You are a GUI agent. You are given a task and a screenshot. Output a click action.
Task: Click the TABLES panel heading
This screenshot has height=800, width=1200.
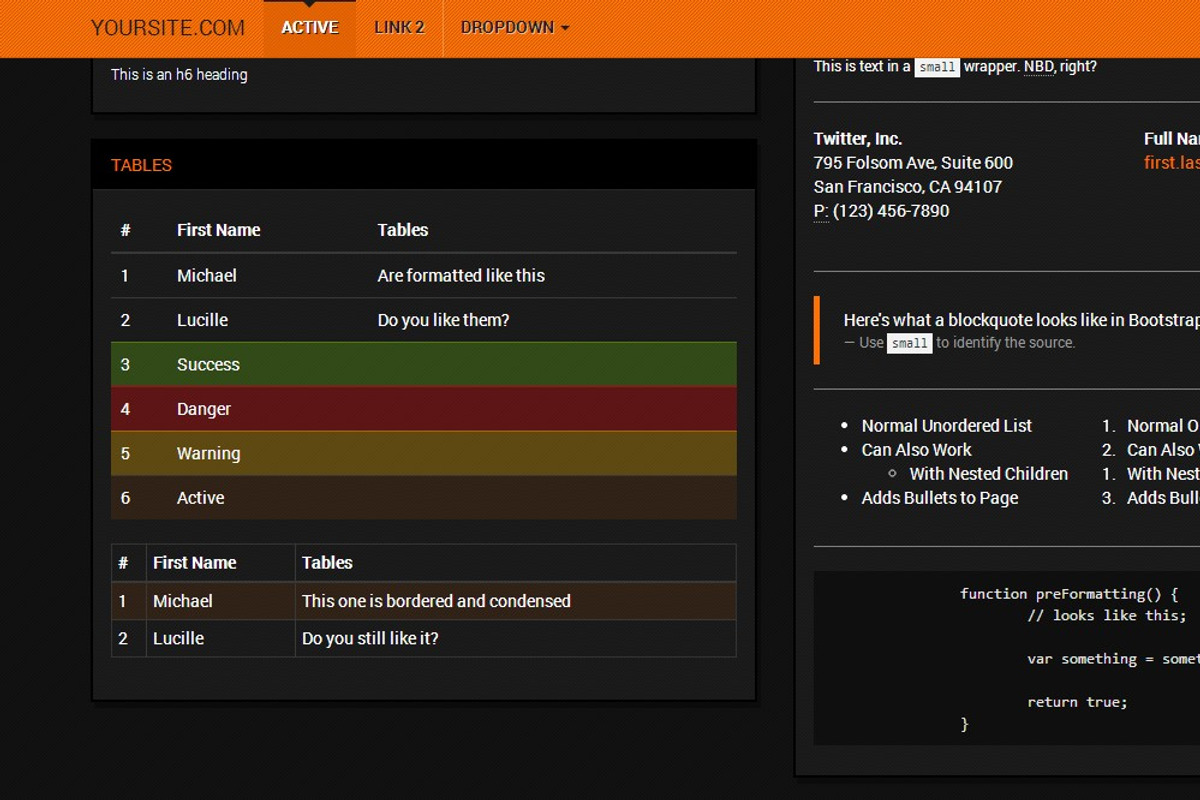click(141, 165)
